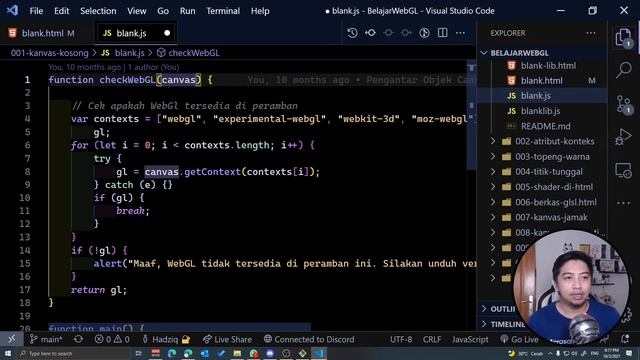Open the Go menu
Viewport: 640px width, 360px height.
pos(163,11)
